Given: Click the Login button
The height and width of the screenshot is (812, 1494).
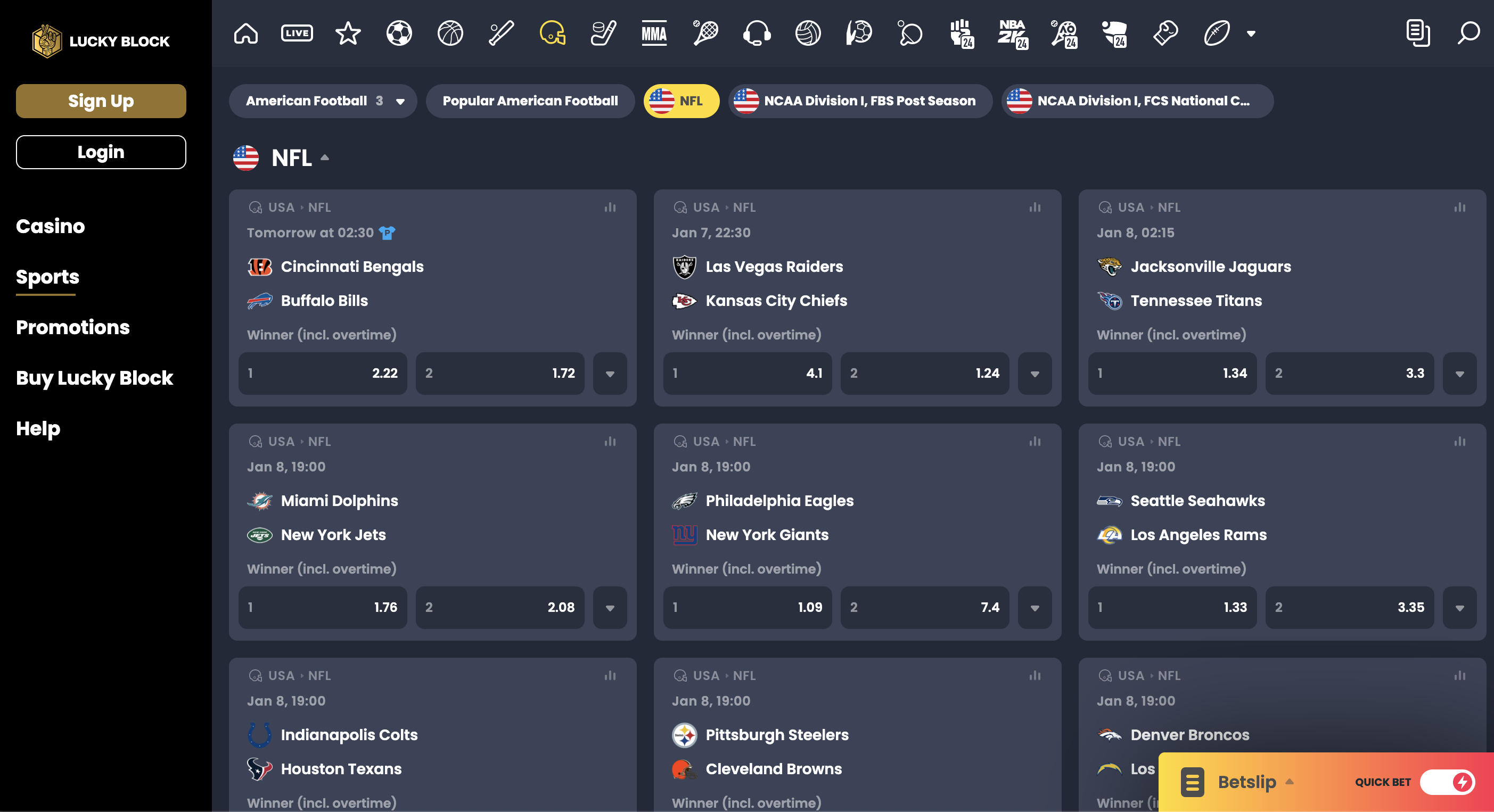Looking at the screenshot, I should [100, 152].
